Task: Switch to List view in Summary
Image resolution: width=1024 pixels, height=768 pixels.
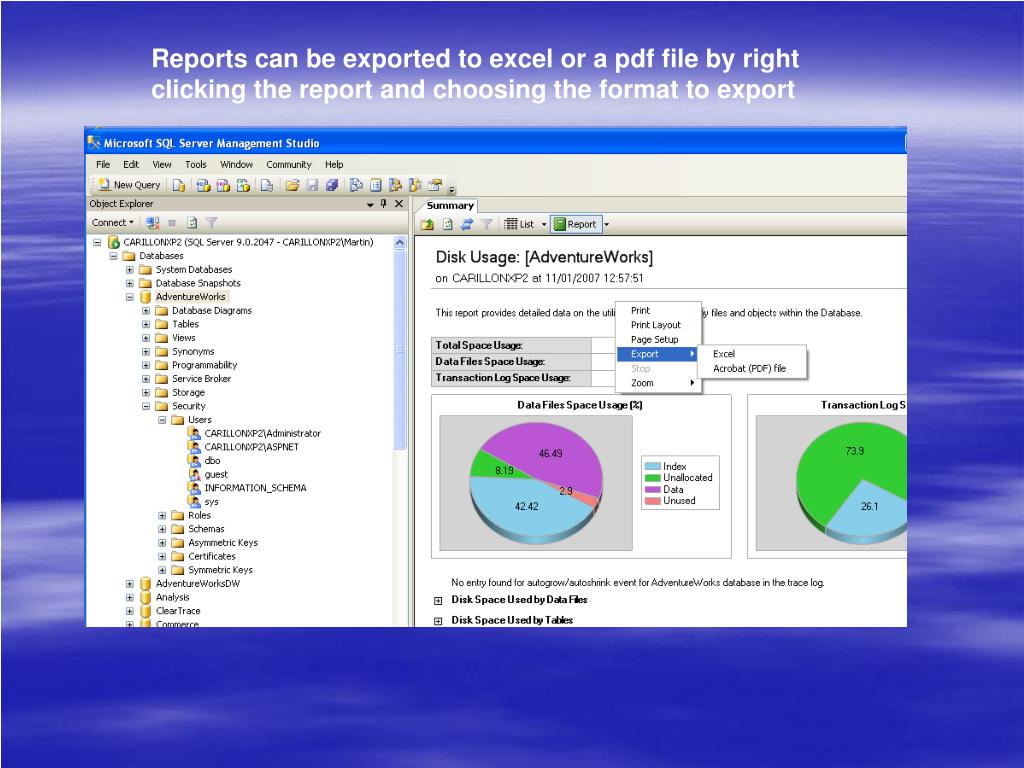Action: tap(520, 225)
